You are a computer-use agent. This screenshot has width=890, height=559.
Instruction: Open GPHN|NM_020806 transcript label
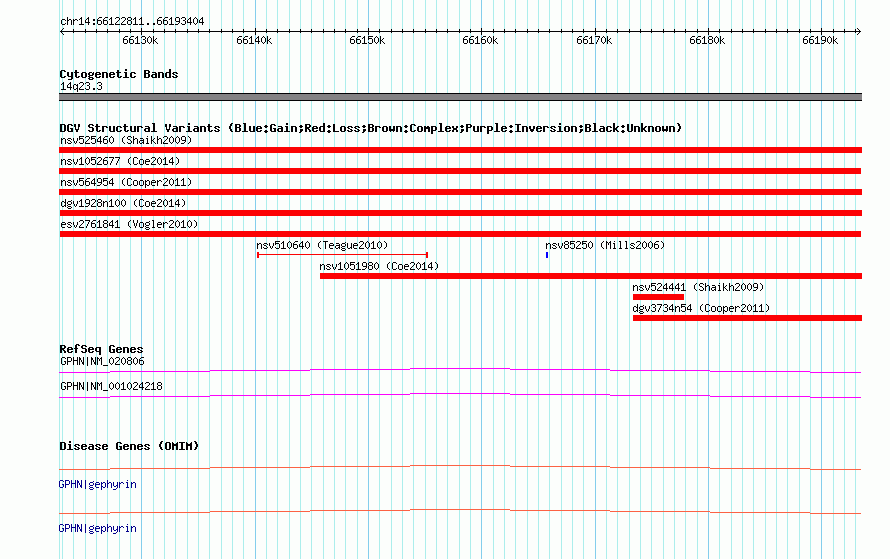(x=102, y=362)
